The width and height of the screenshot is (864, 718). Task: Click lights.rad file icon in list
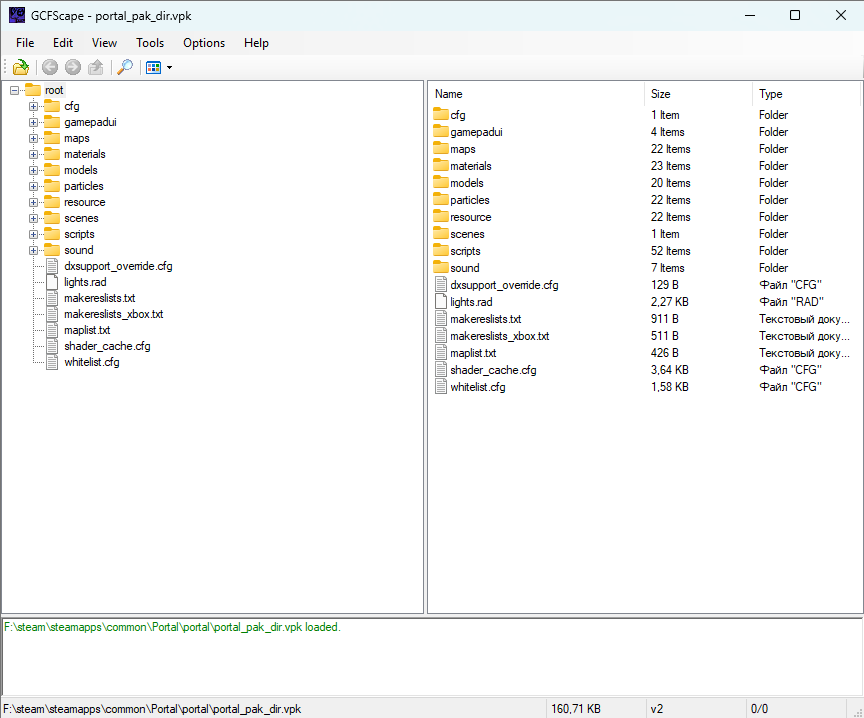pos(441,302)
